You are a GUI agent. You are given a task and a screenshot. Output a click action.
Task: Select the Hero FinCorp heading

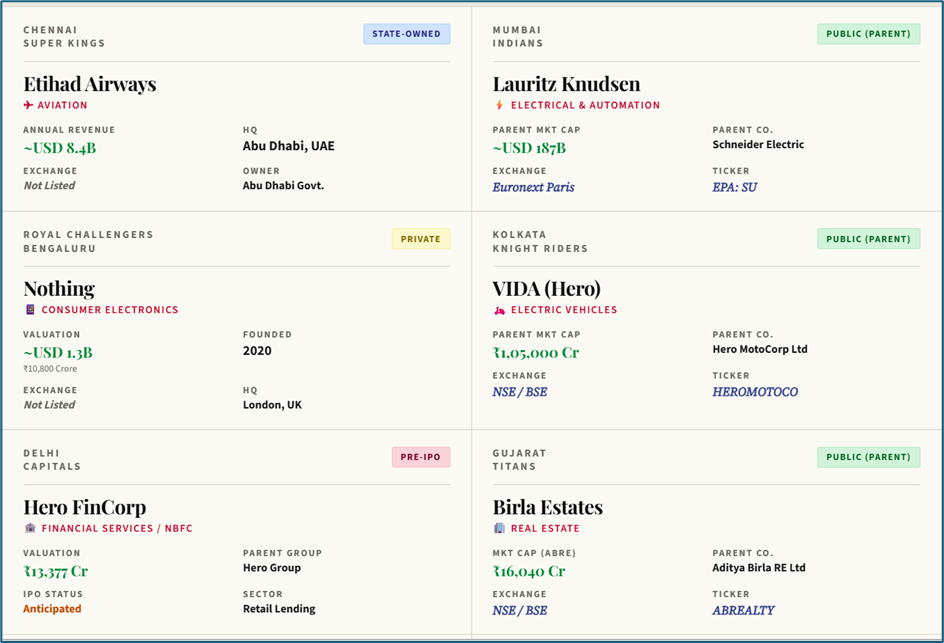[84, 507]
